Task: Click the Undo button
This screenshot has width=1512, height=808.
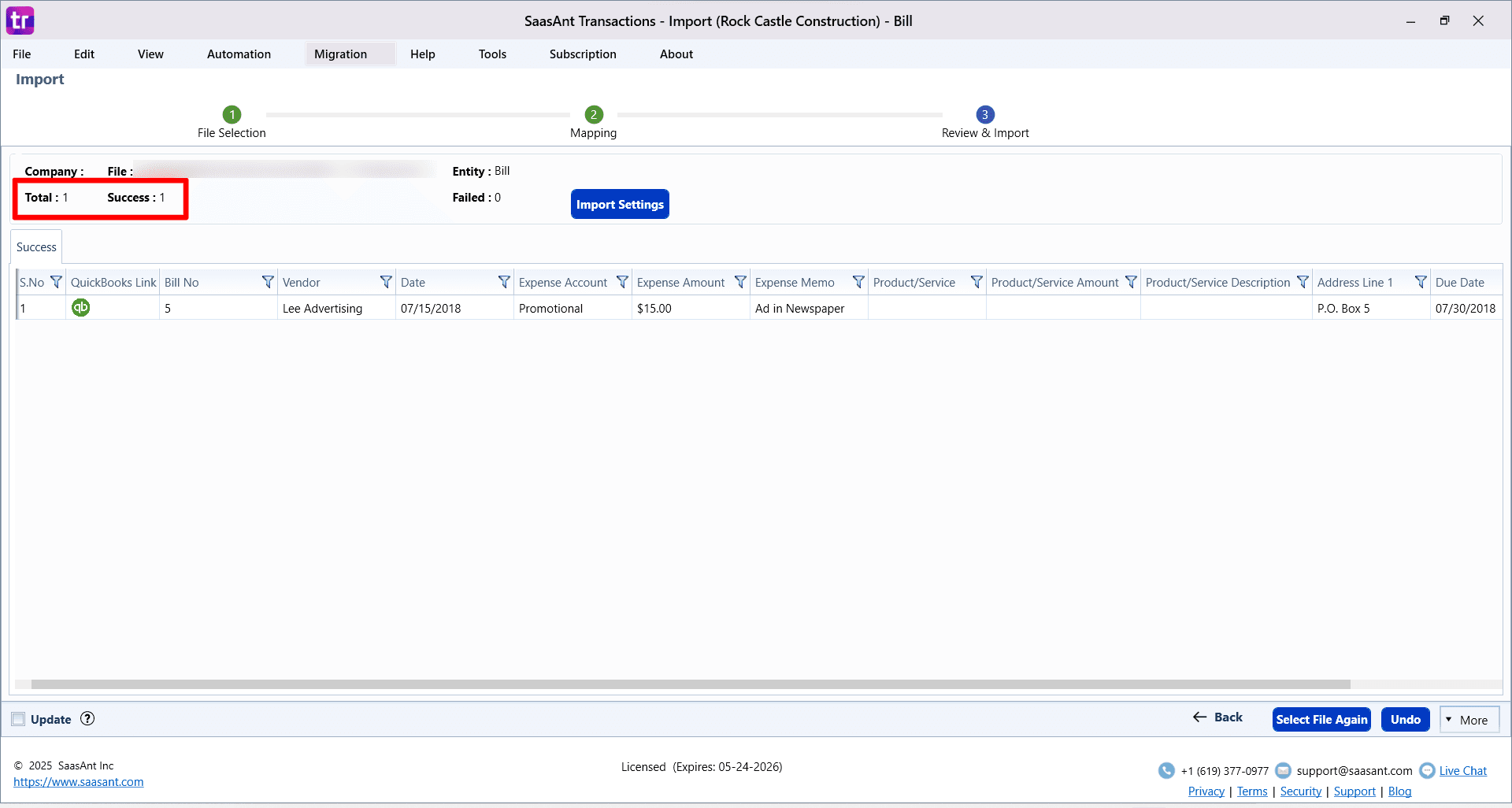Action: coord(1405,719)
